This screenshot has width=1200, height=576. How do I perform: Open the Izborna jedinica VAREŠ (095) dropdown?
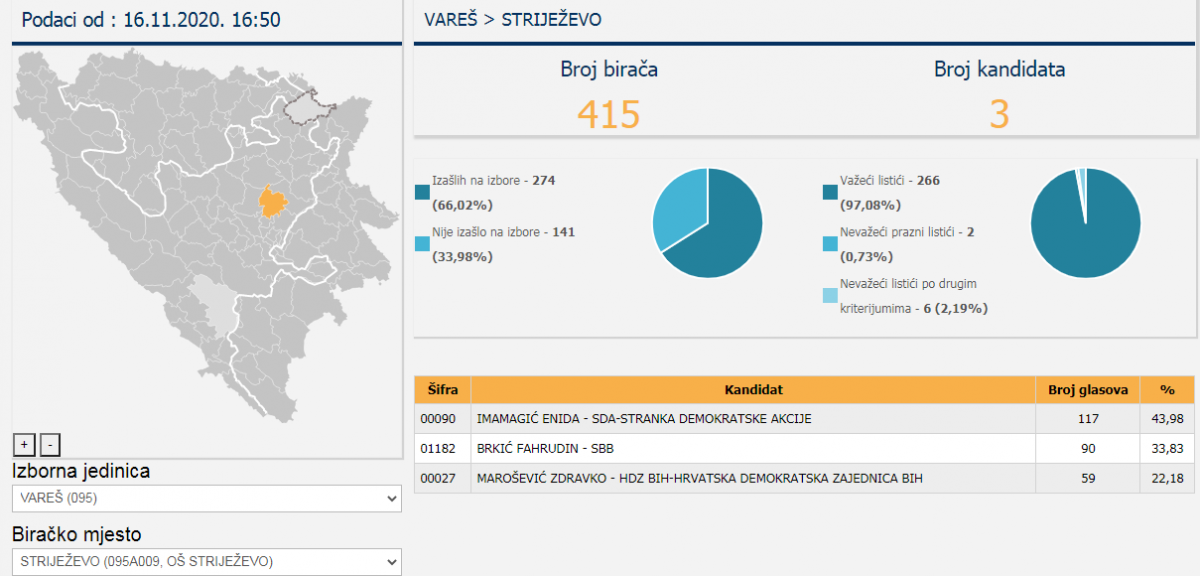point(207,498)
